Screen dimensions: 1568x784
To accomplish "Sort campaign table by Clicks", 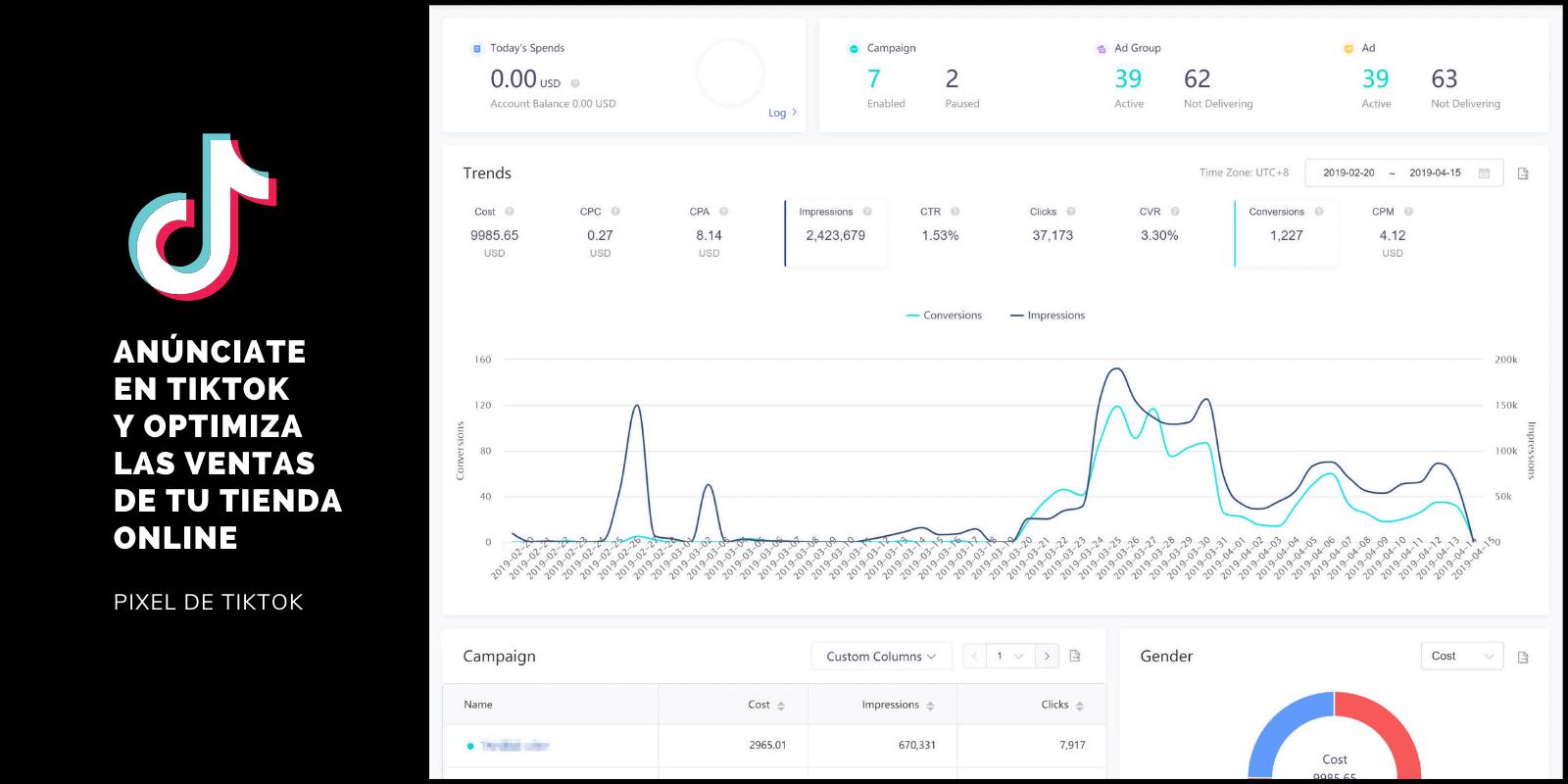I will 1079,706.
